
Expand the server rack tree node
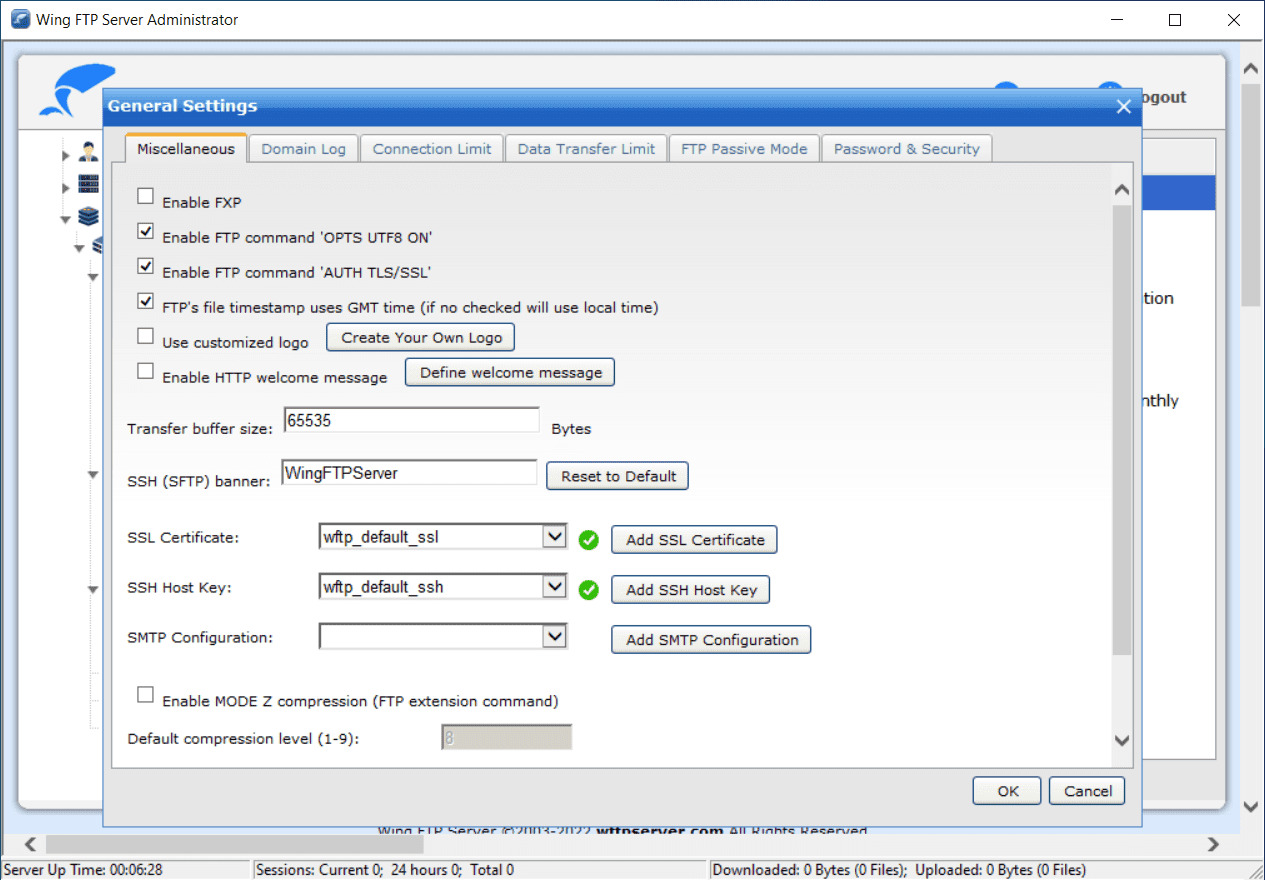[66, 187]
